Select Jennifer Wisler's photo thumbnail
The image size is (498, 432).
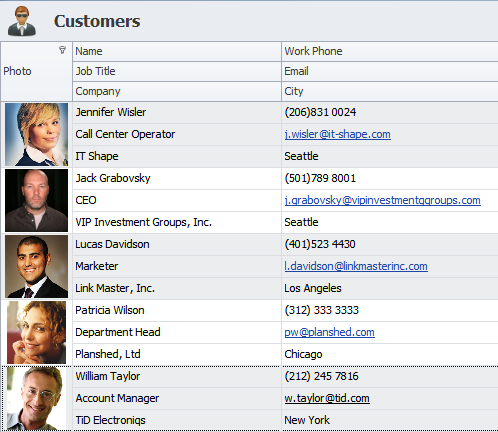(36, 134)
